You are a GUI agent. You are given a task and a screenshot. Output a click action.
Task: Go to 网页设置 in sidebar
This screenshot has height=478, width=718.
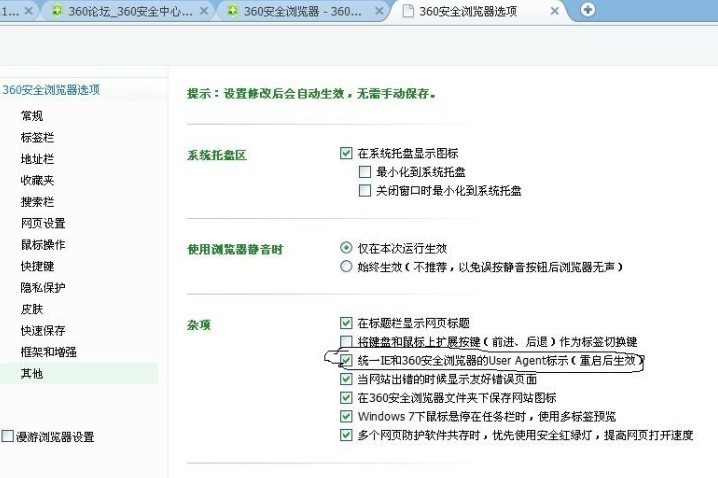click(43, 223)
